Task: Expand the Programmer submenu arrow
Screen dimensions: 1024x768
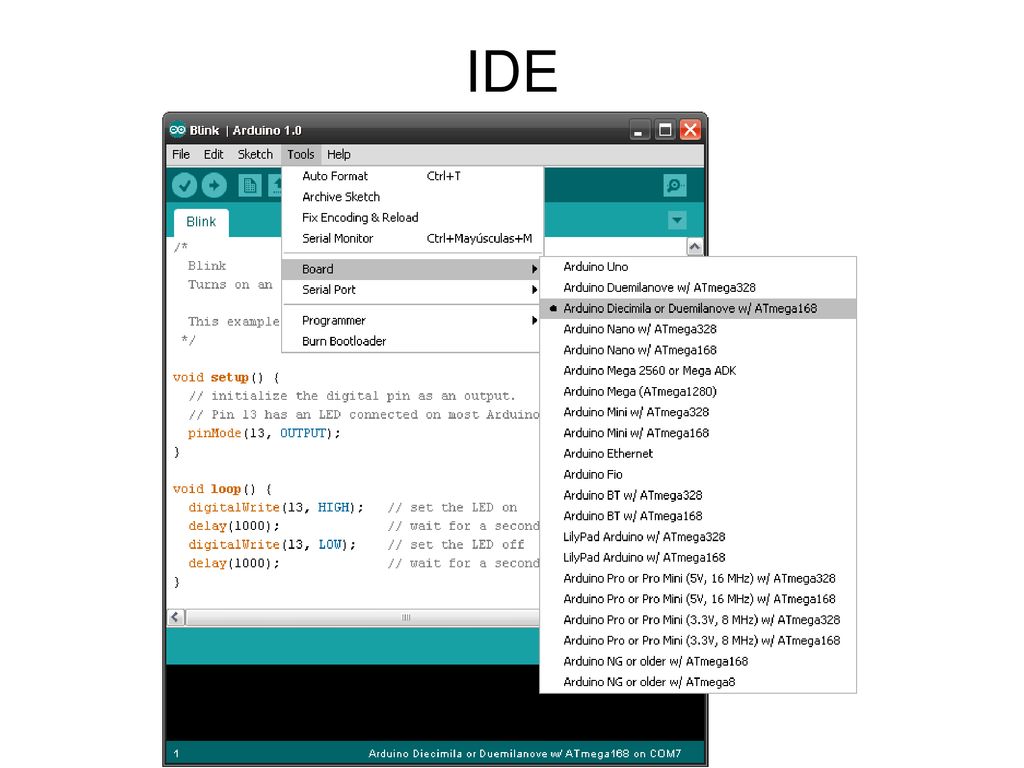Action: (534, 321)
